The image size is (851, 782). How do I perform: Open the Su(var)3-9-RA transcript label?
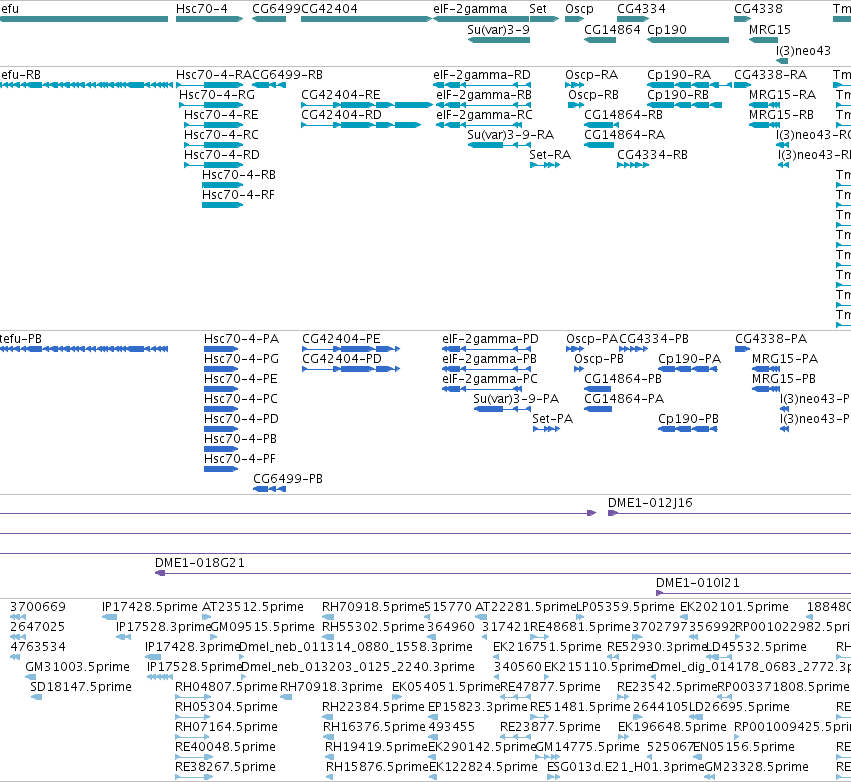click(x=510, y=135)
